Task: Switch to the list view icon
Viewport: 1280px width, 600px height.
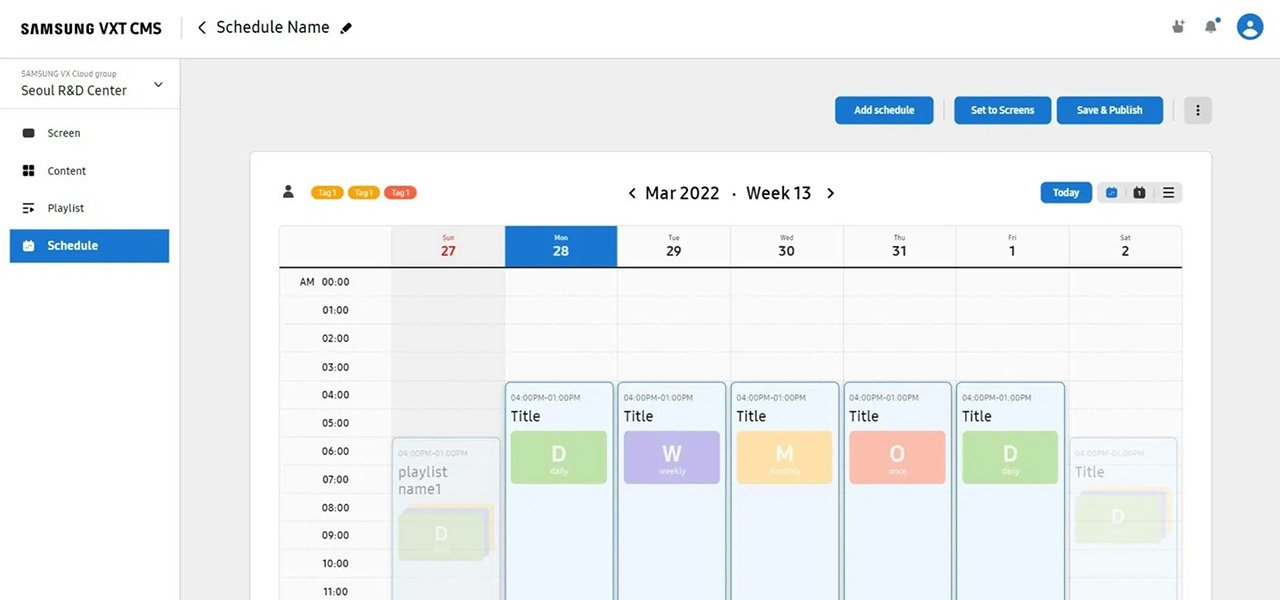Action: click(x=1168, y=193)
